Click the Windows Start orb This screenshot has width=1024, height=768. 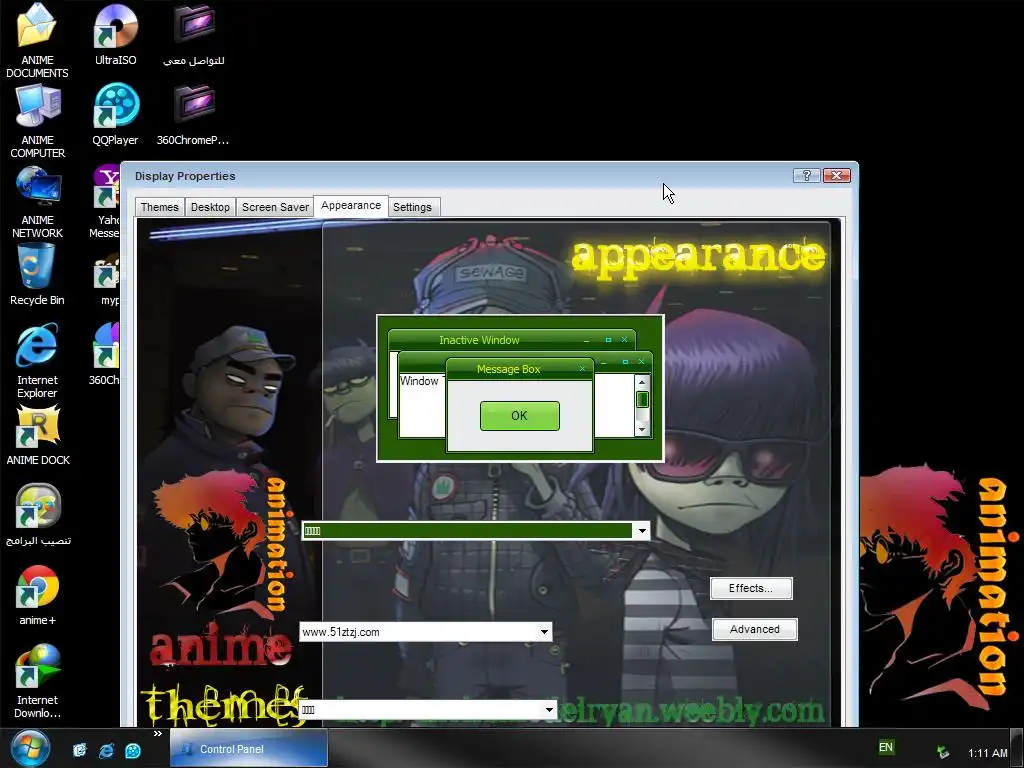pyautogui.click(x=30, y=748)
